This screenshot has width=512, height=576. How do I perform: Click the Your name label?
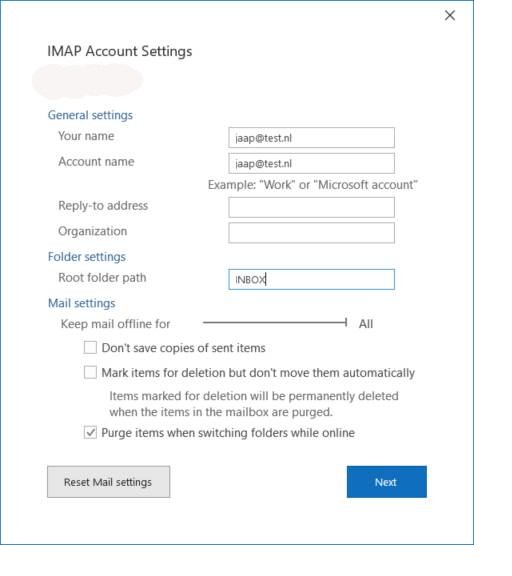86,136
